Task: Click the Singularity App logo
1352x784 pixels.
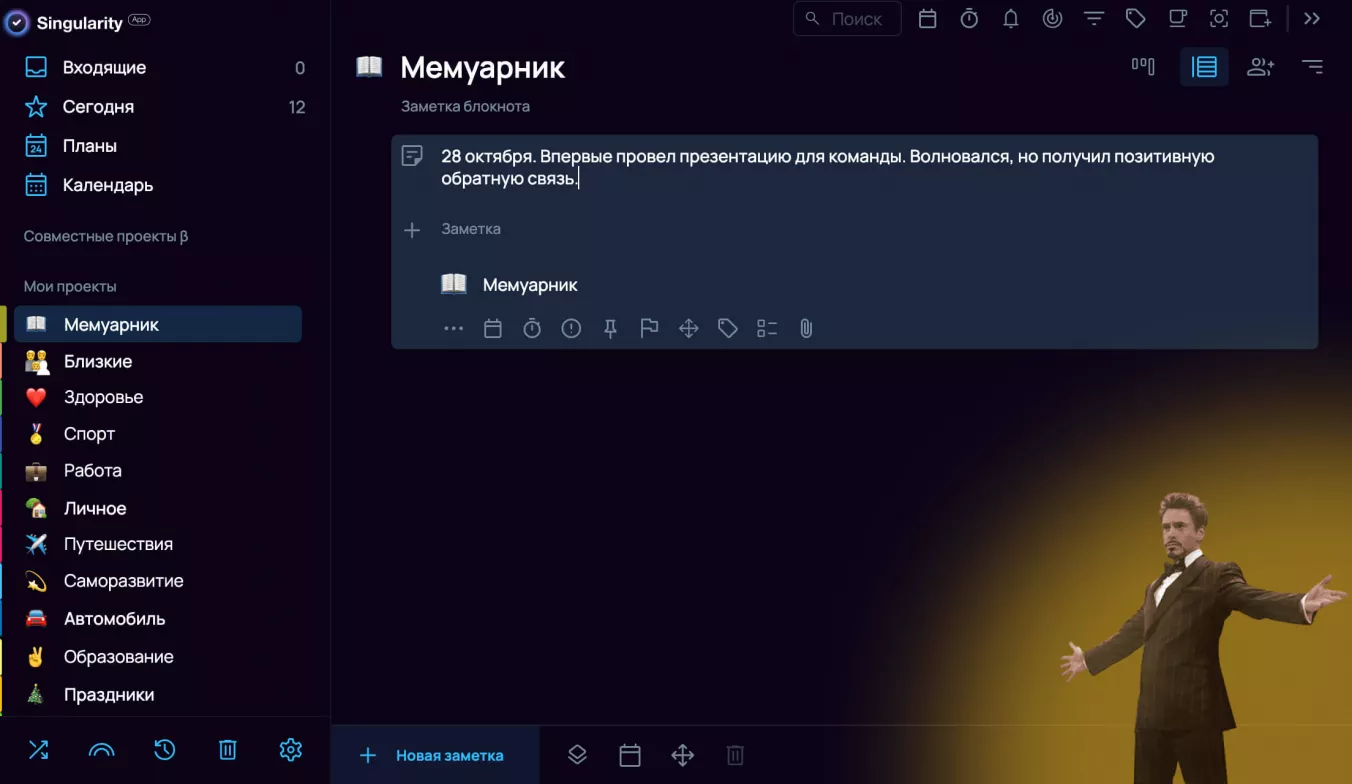Action: [x=78, y=22]
